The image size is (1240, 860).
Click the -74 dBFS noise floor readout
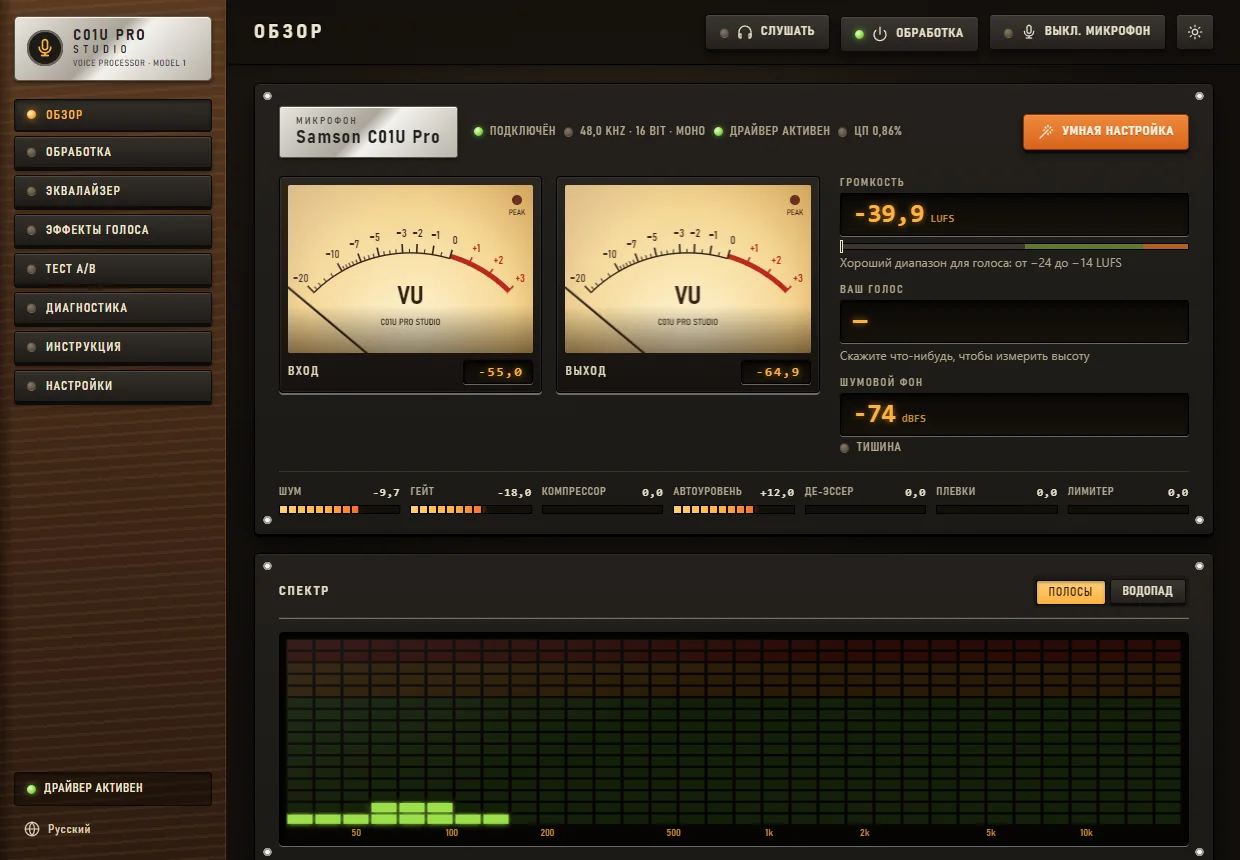coord(1014,415)
